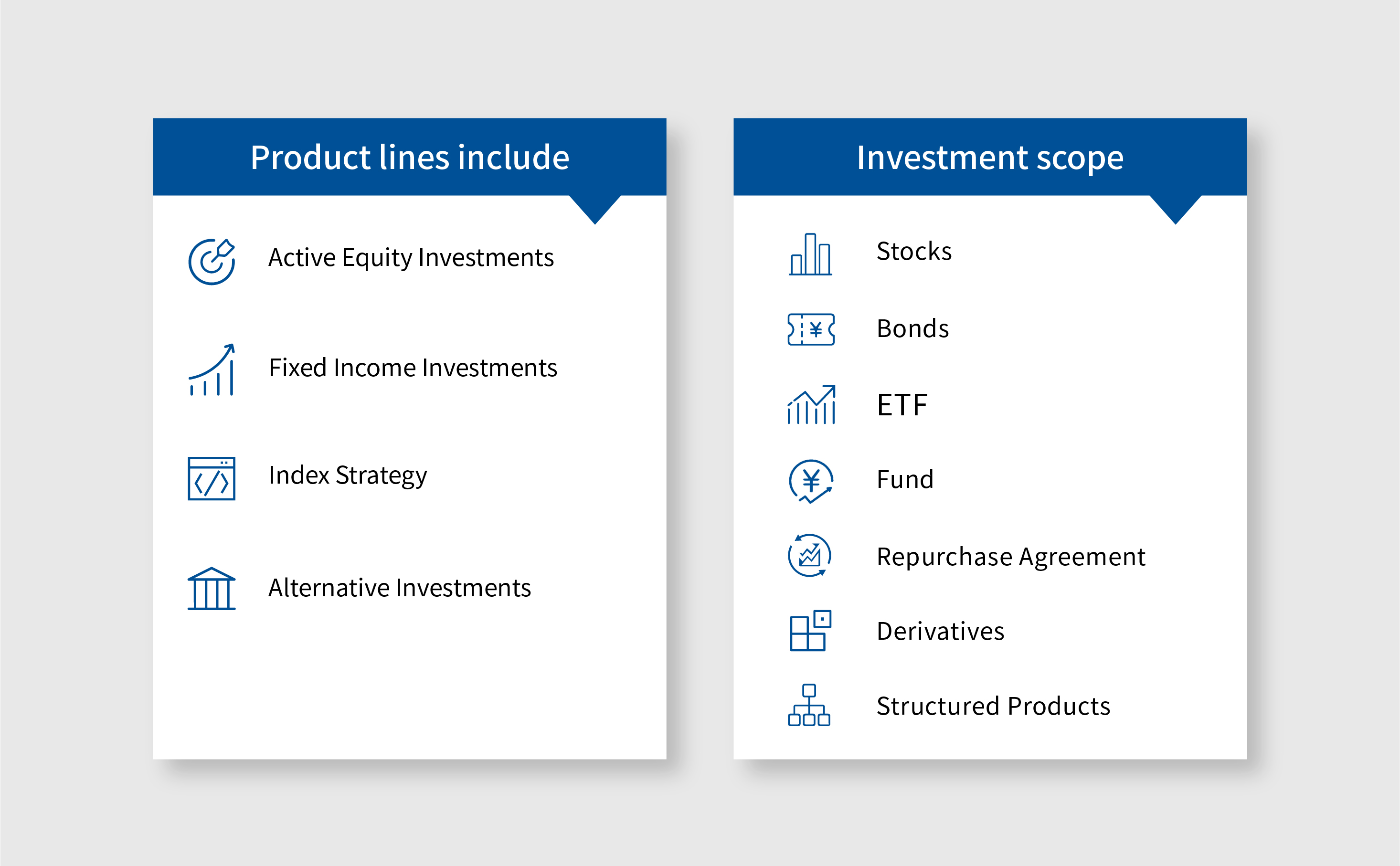Click the Structured Products hierarchy icon
This screenshot has height=866, width=1400.
point(809,705)
